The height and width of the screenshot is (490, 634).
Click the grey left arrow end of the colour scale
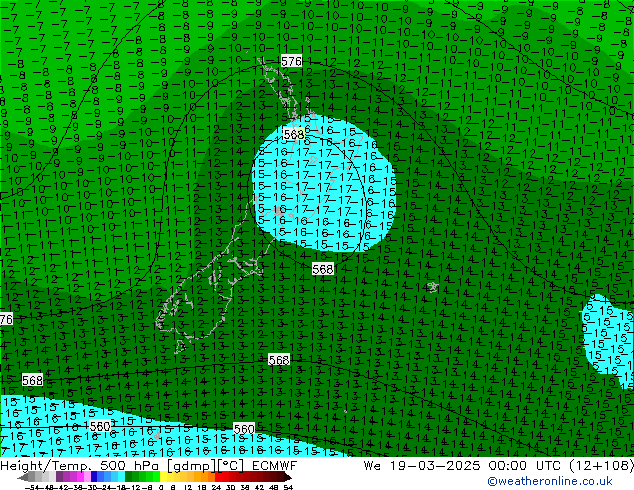[23, 477]
